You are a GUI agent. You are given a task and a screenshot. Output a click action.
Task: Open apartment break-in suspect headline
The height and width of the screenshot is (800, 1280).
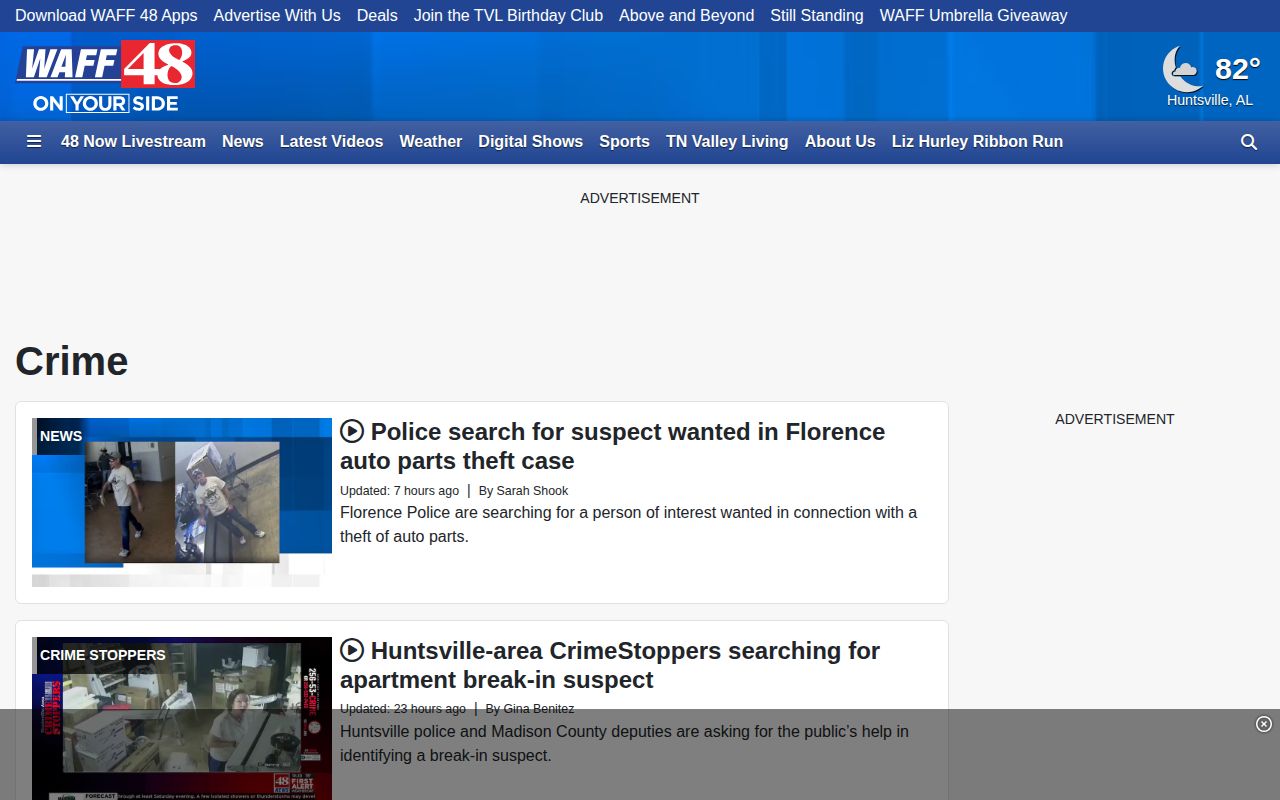610,665
